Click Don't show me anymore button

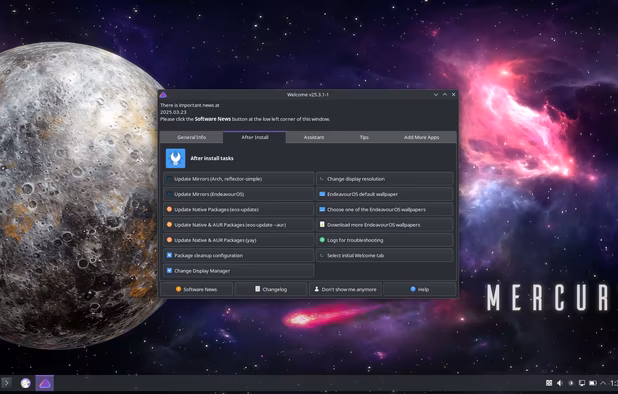tap(345, 289)
